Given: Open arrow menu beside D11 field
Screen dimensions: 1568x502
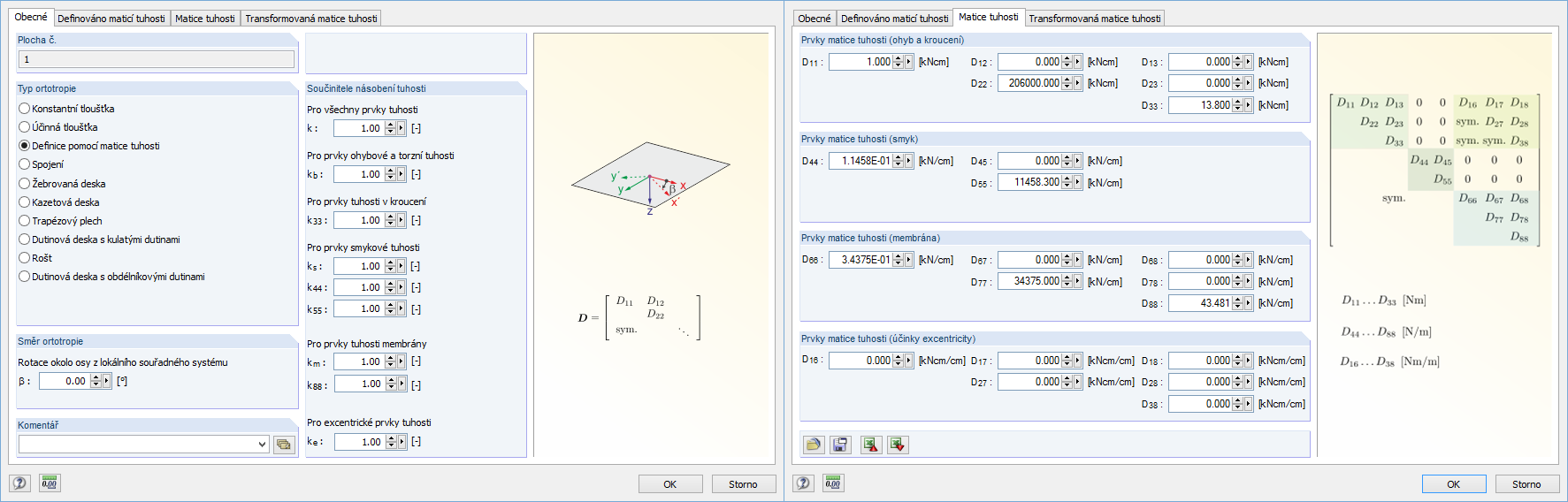Looking at the screenshot, I should [x=909, y=62].
